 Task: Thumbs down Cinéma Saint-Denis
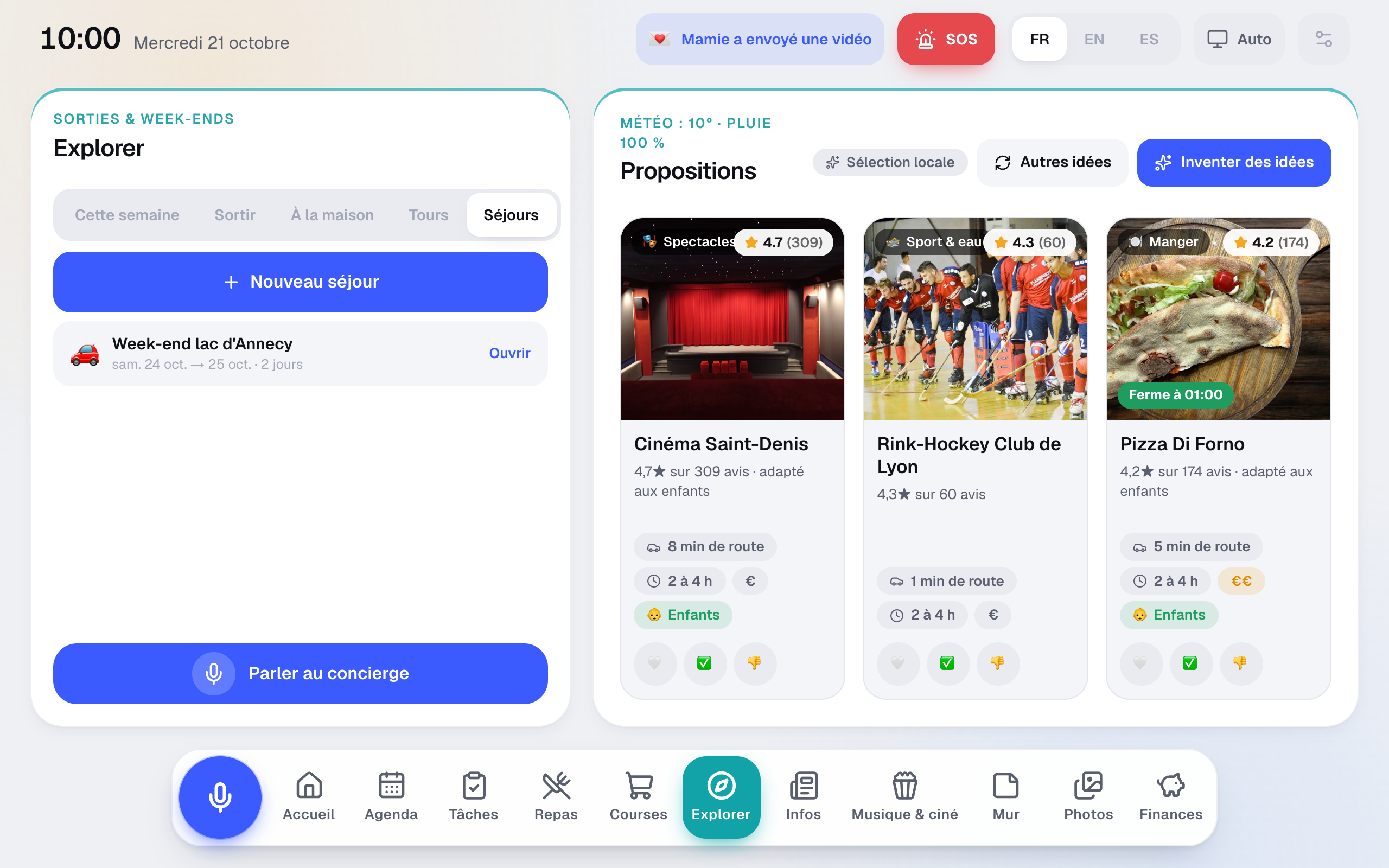point(755,663)
